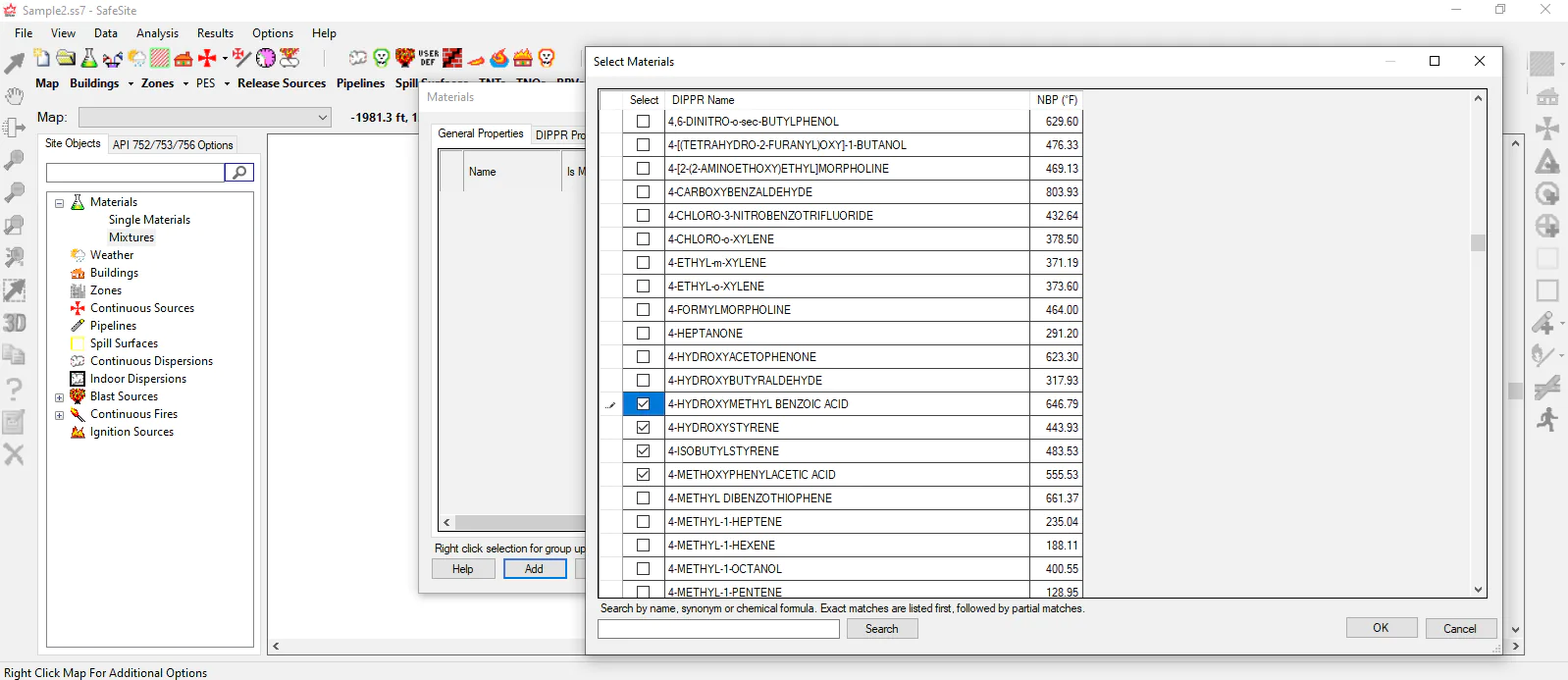Click the red cross release source icon

click(x=207, y=58)
